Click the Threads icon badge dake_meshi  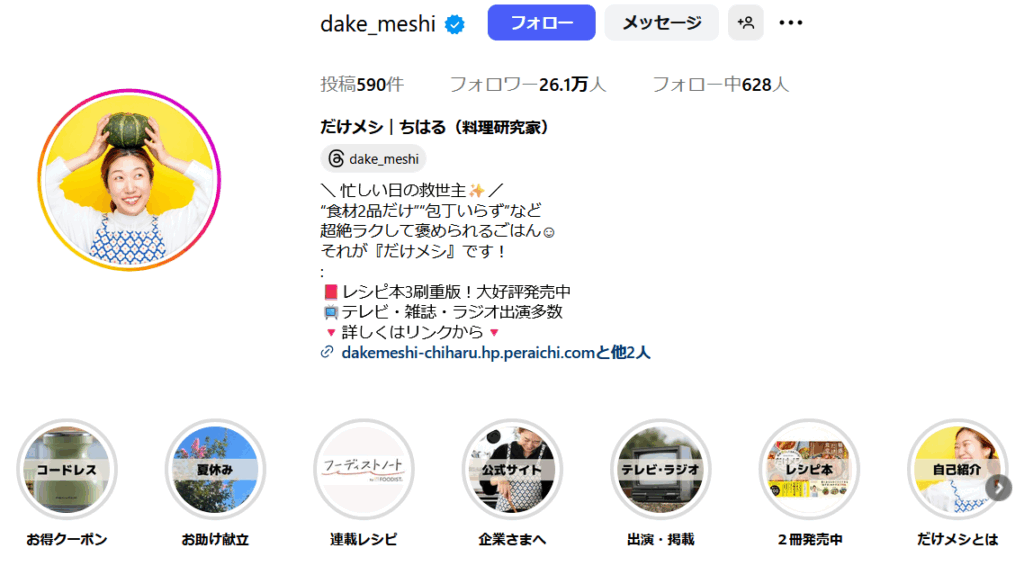[x=374, y=159]
